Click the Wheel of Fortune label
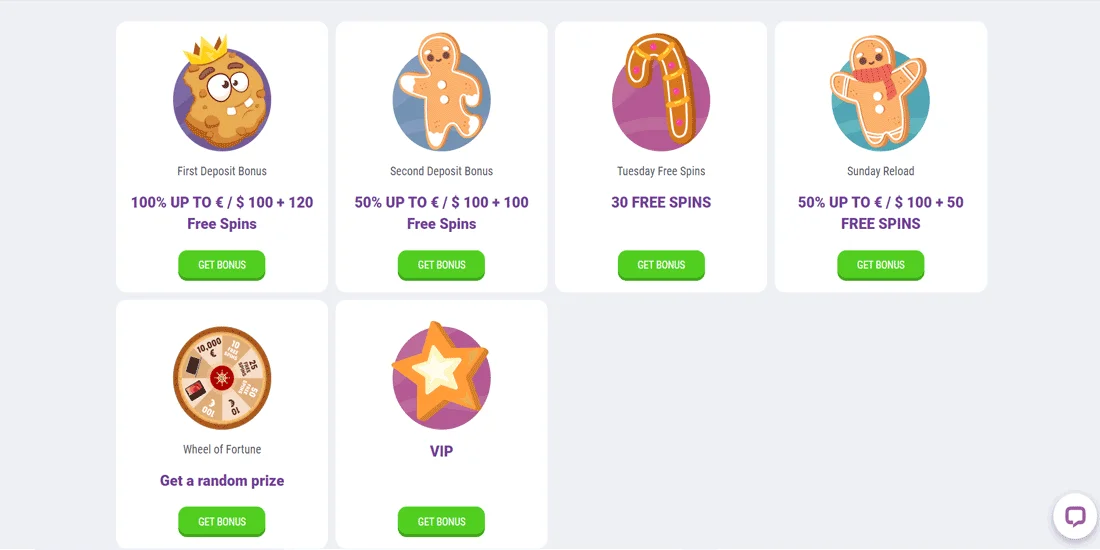1100x550 pixels. [x=222, y=450]
